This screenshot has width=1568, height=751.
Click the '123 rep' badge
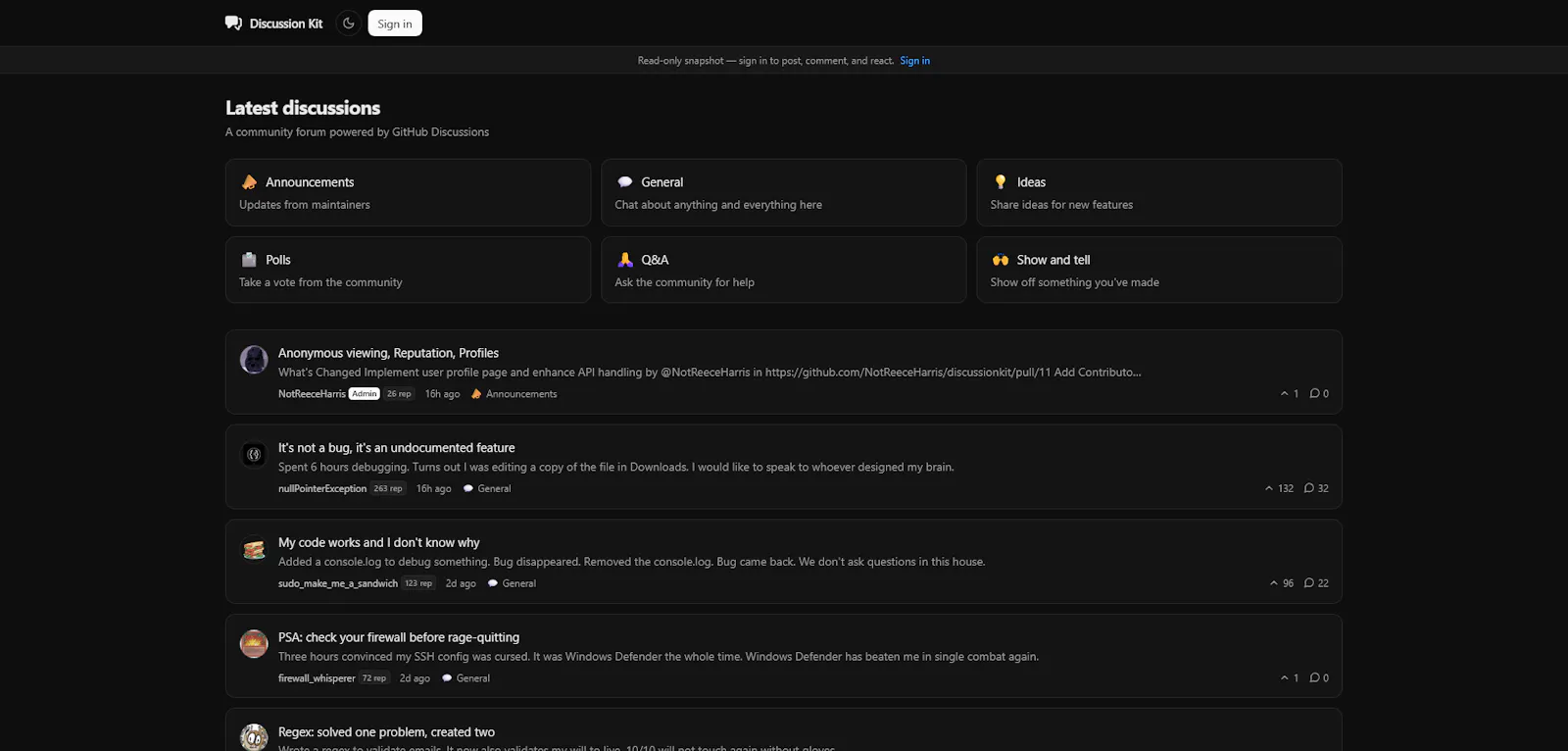(418, 583)
